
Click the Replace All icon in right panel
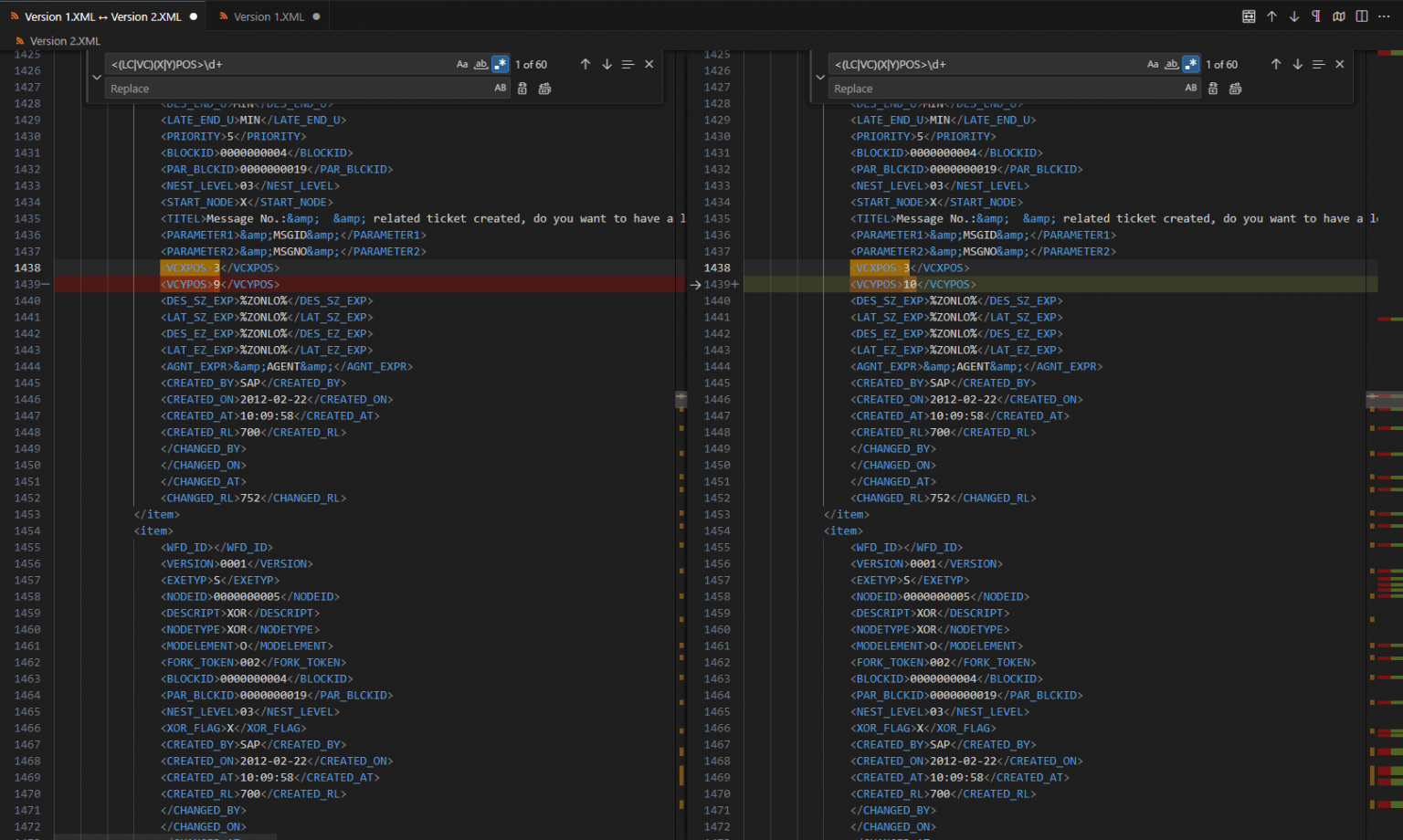tap(1235, 88)
